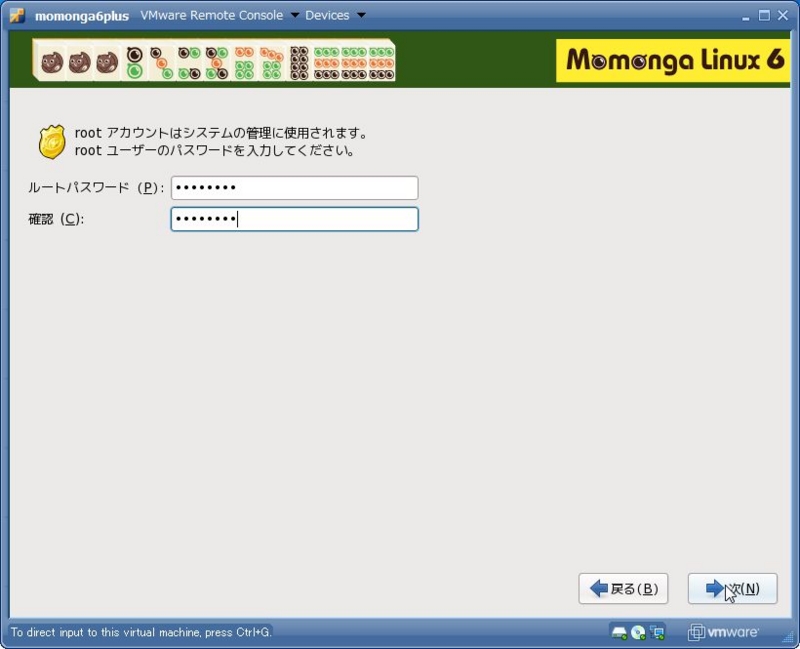Image resolution: width=800 pixels, height=649 pixels.
Task: Focus the ルートパスワード (P) field
Action: (x=294, y=188)
